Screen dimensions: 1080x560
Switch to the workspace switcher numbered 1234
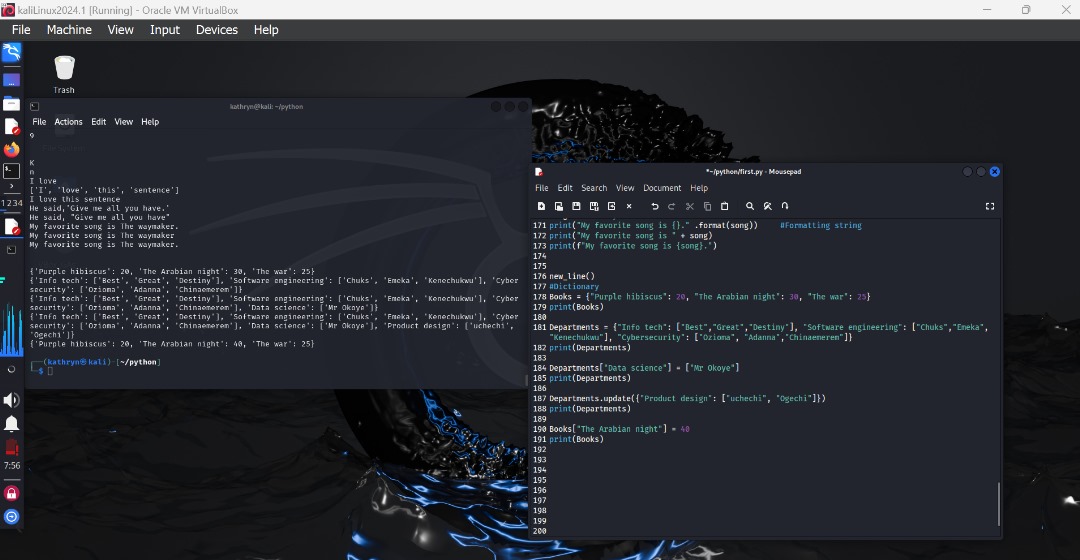pos(12,203)
